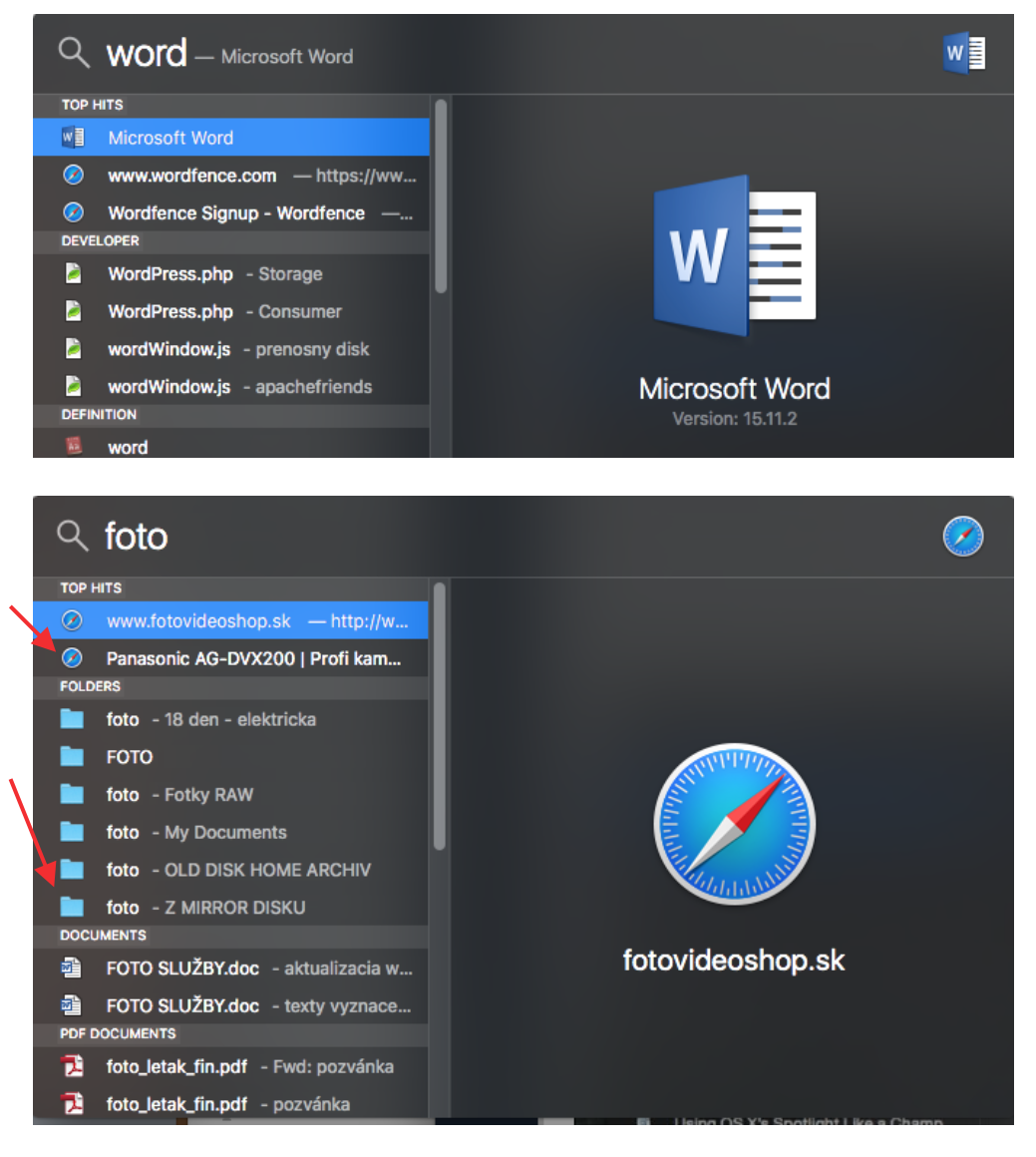
Task: Click the large Safari compass preview icon
Action: tap(734, 823)
